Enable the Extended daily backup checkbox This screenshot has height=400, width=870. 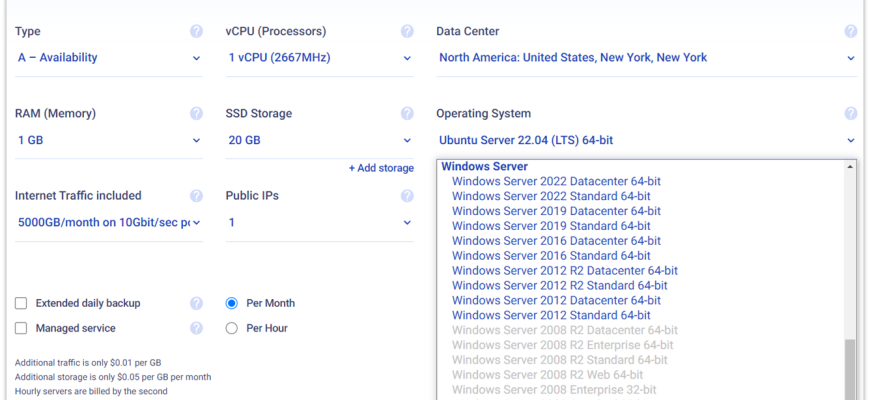click(x=21, y=303)
